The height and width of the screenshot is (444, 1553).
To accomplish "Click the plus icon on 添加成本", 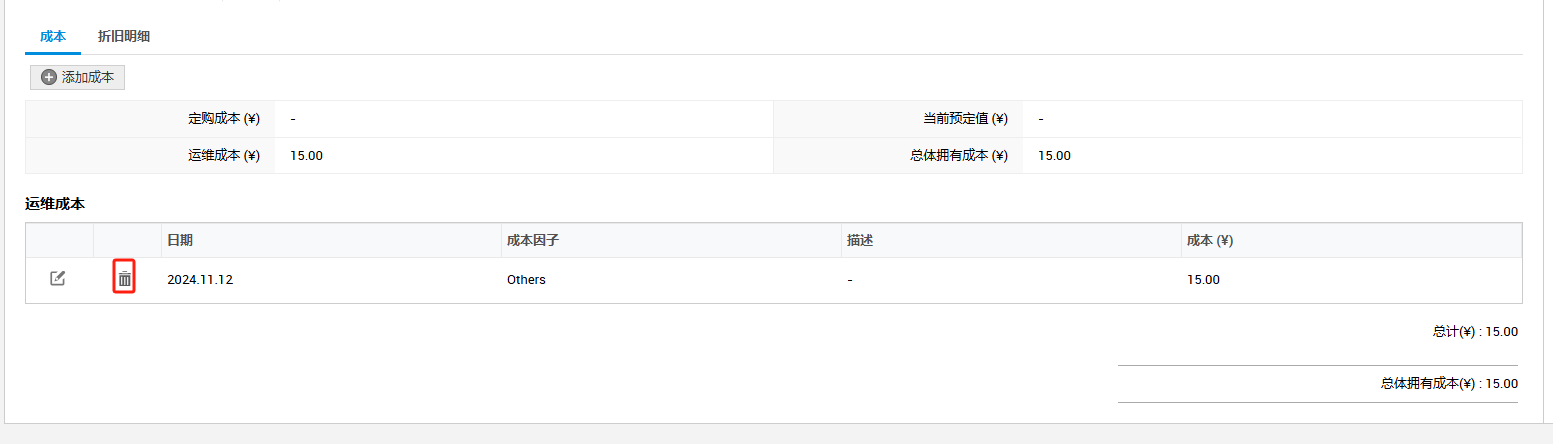I will pyautogui.click(x=48, y=77).
